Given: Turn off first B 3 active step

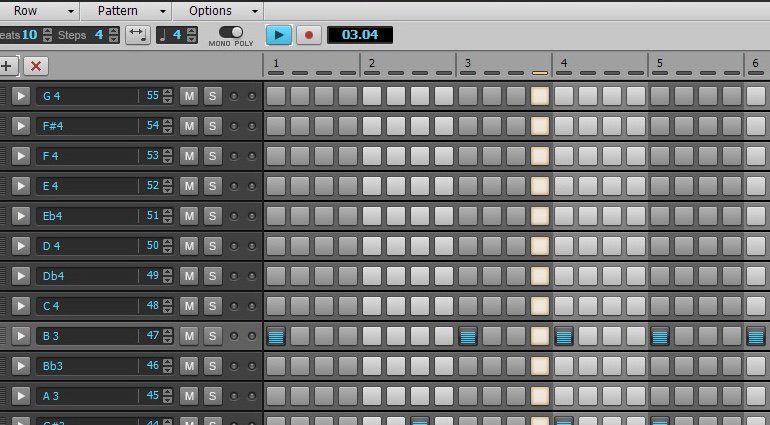Looking at the screenshot, I should tap(276, 336).
